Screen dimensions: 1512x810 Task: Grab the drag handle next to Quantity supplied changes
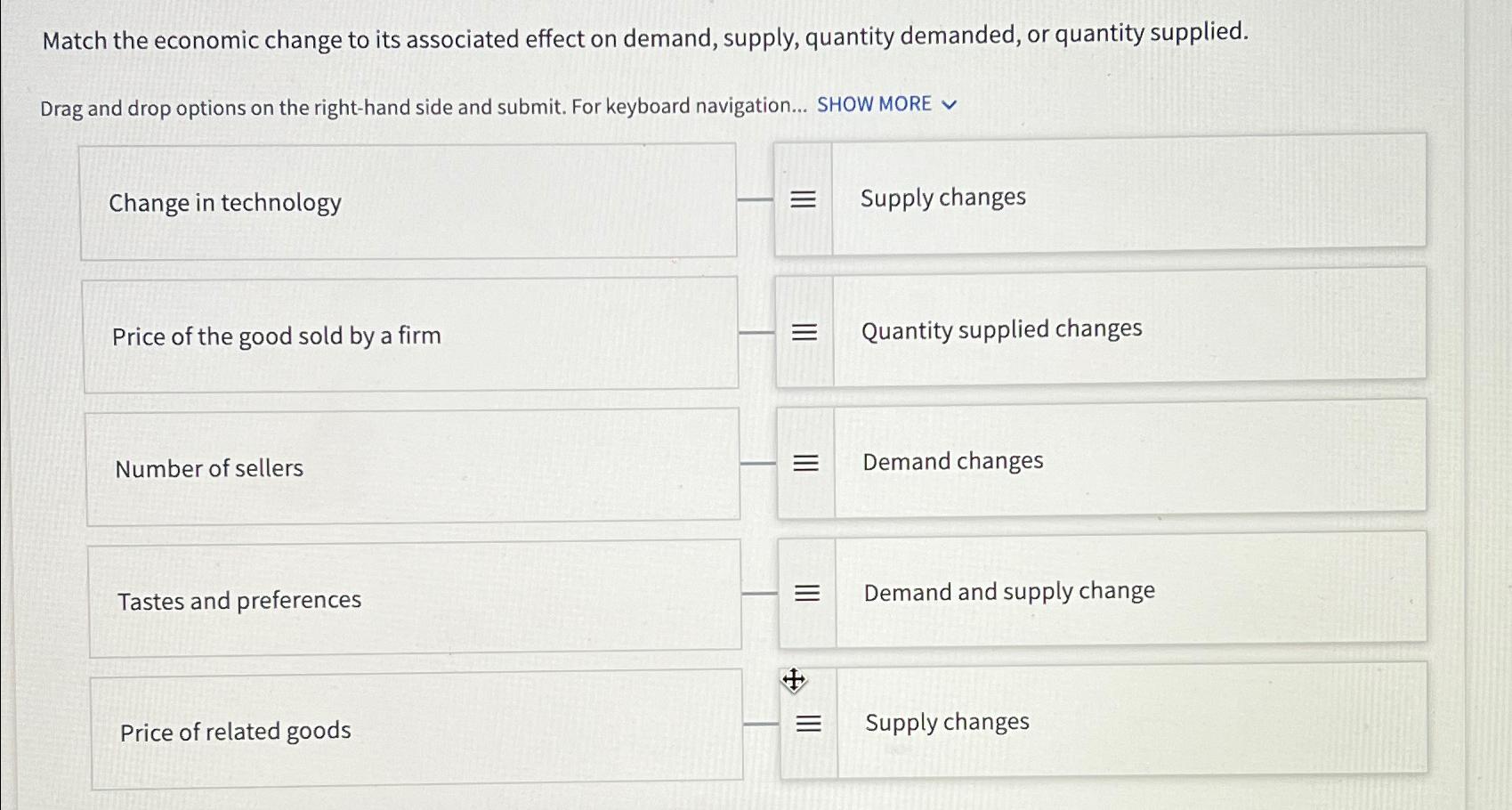(x=804, y=331)
